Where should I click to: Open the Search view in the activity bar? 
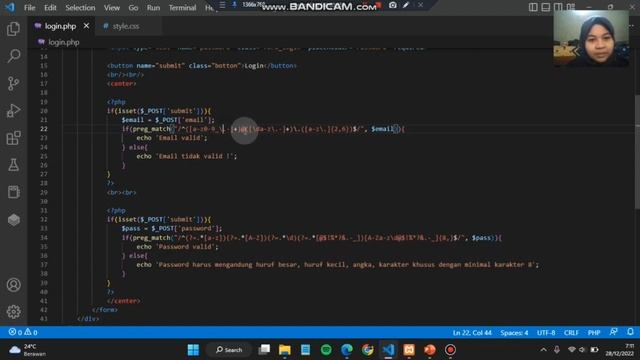tap(13, 56)
